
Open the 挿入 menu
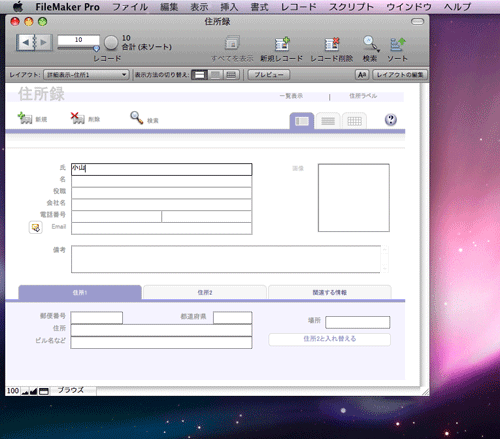[x=229, y=7]
